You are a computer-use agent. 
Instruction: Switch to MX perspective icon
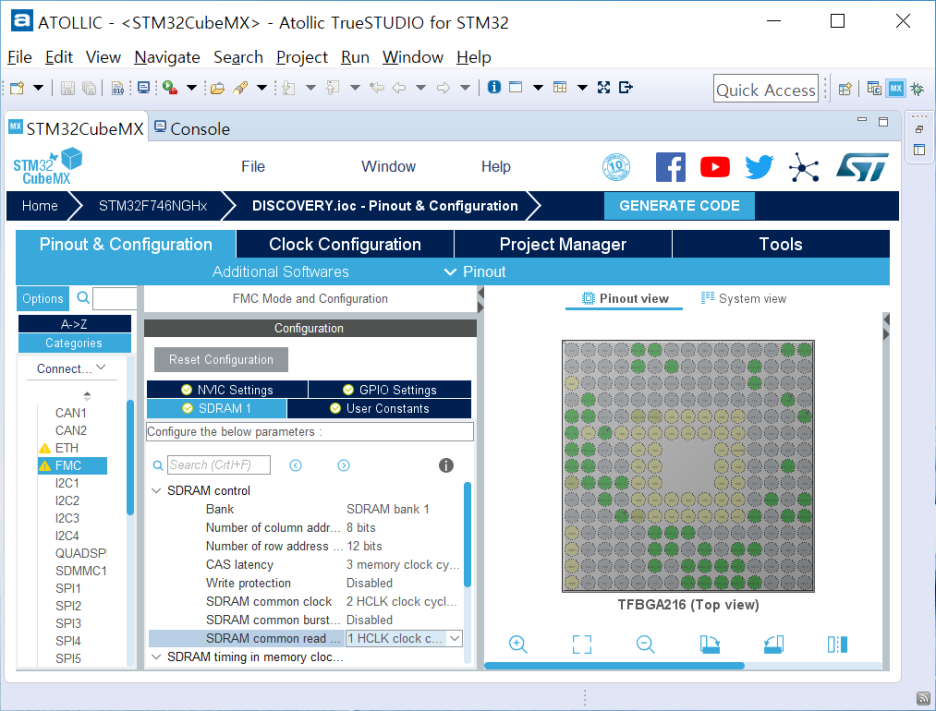[x=896, y=89]
